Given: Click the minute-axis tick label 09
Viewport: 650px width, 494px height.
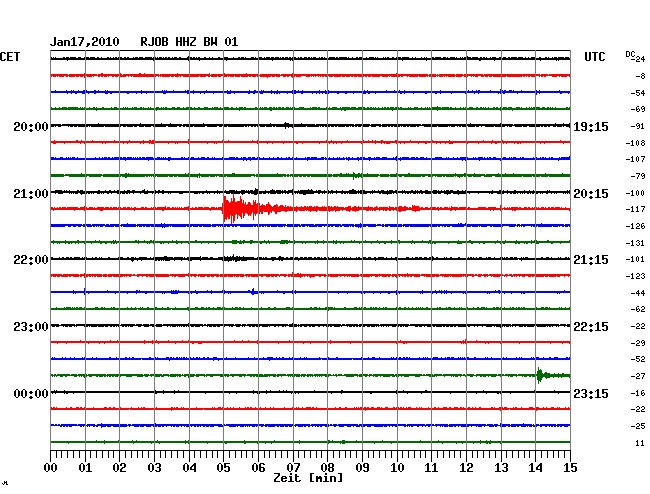Looking at the screenshot, I should [x=362, y=468].
